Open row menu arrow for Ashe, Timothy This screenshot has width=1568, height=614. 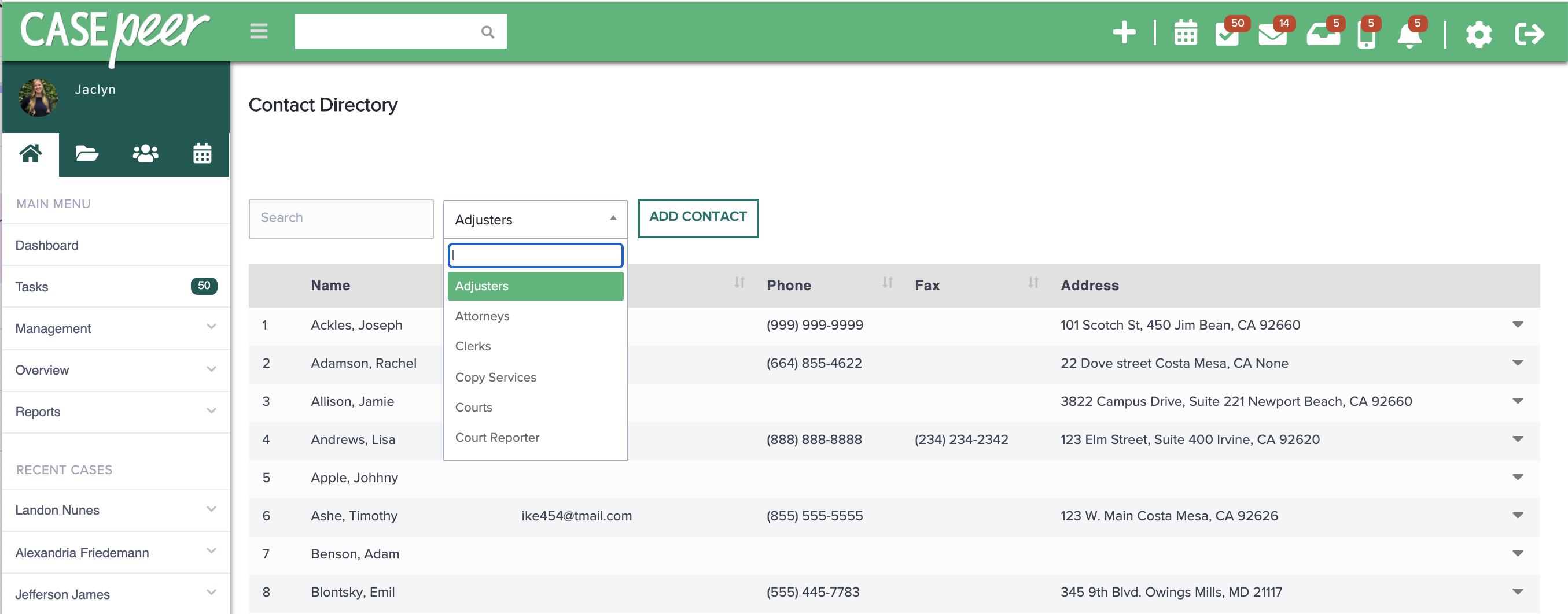(x=1518, y=515)
